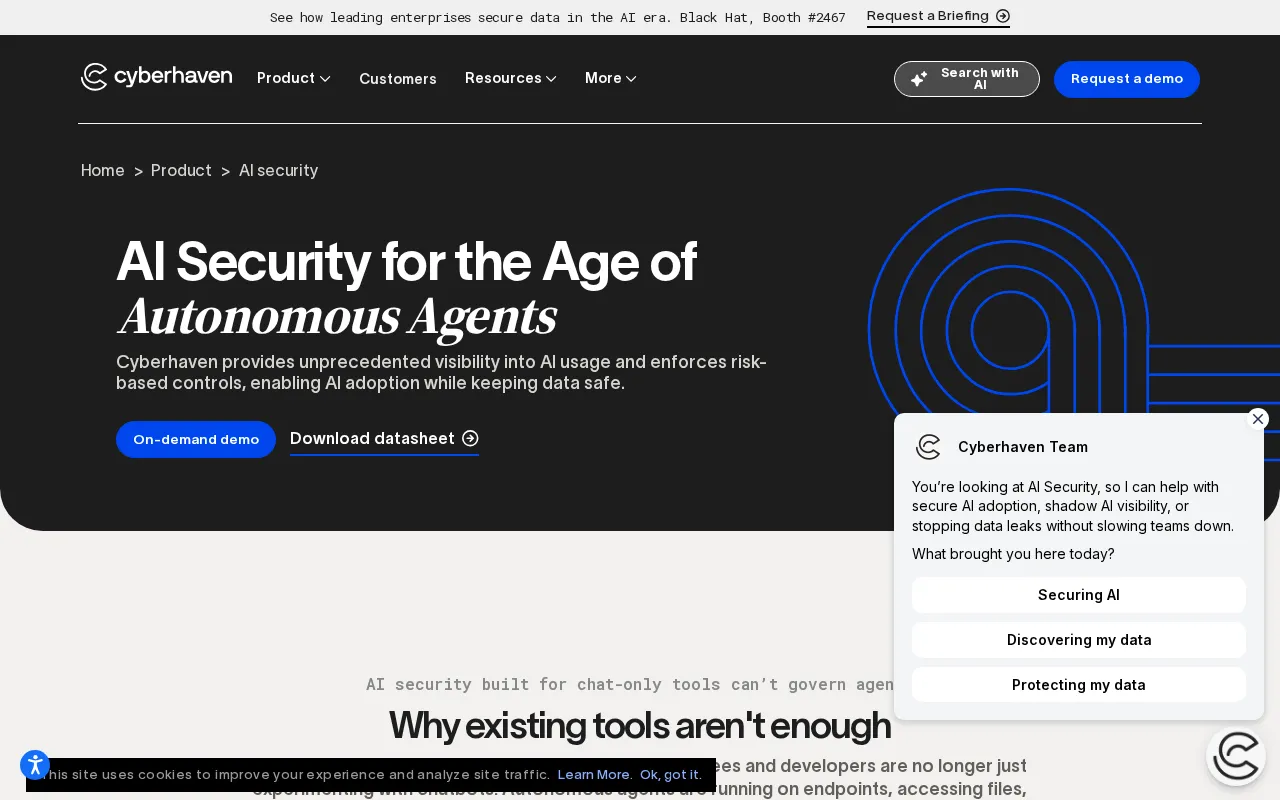Click the sparkle icon in Search with AI
The image size is (1280, 800).
tap(919, 79)
